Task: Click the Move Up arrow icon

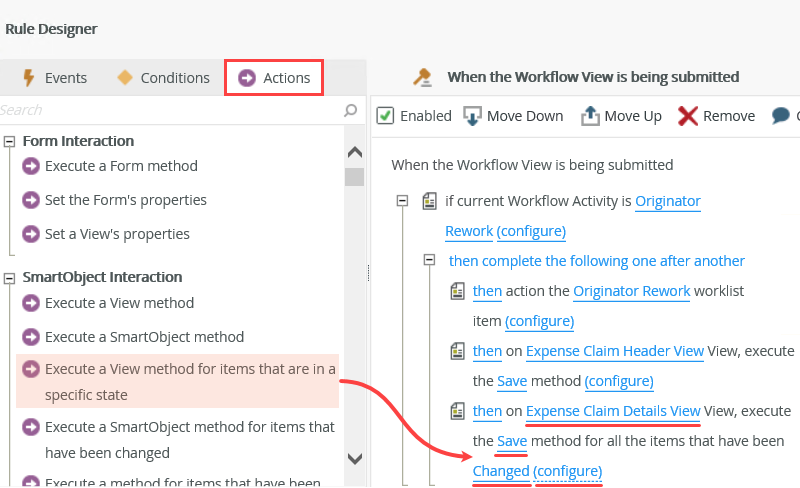Action: (x=590, y=116)
